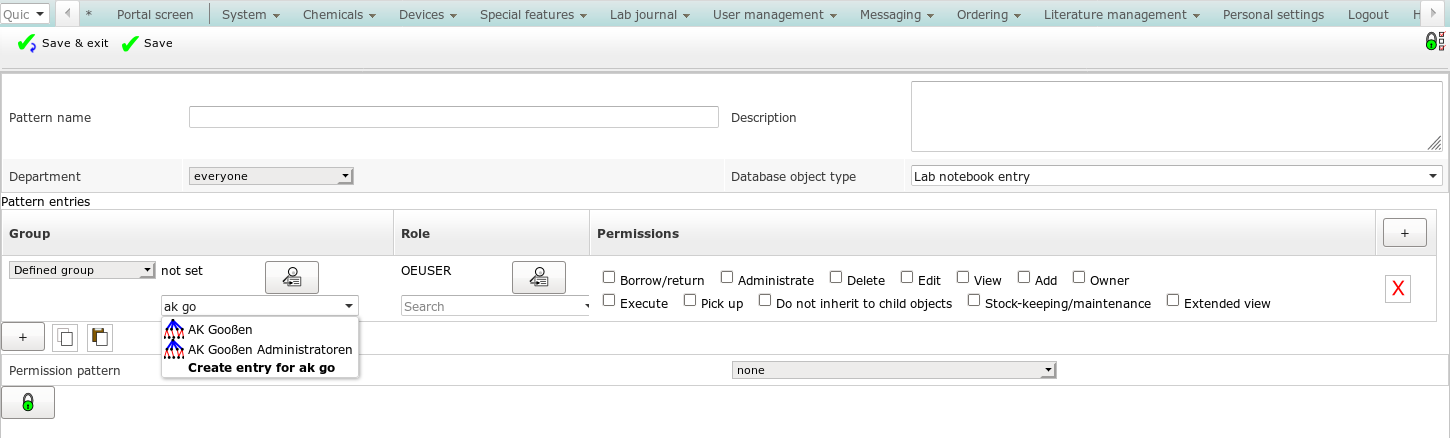The height and width of the screenshot is (438, 1450).
Task: Click the green lock permission button
Action: coord(28,402)
